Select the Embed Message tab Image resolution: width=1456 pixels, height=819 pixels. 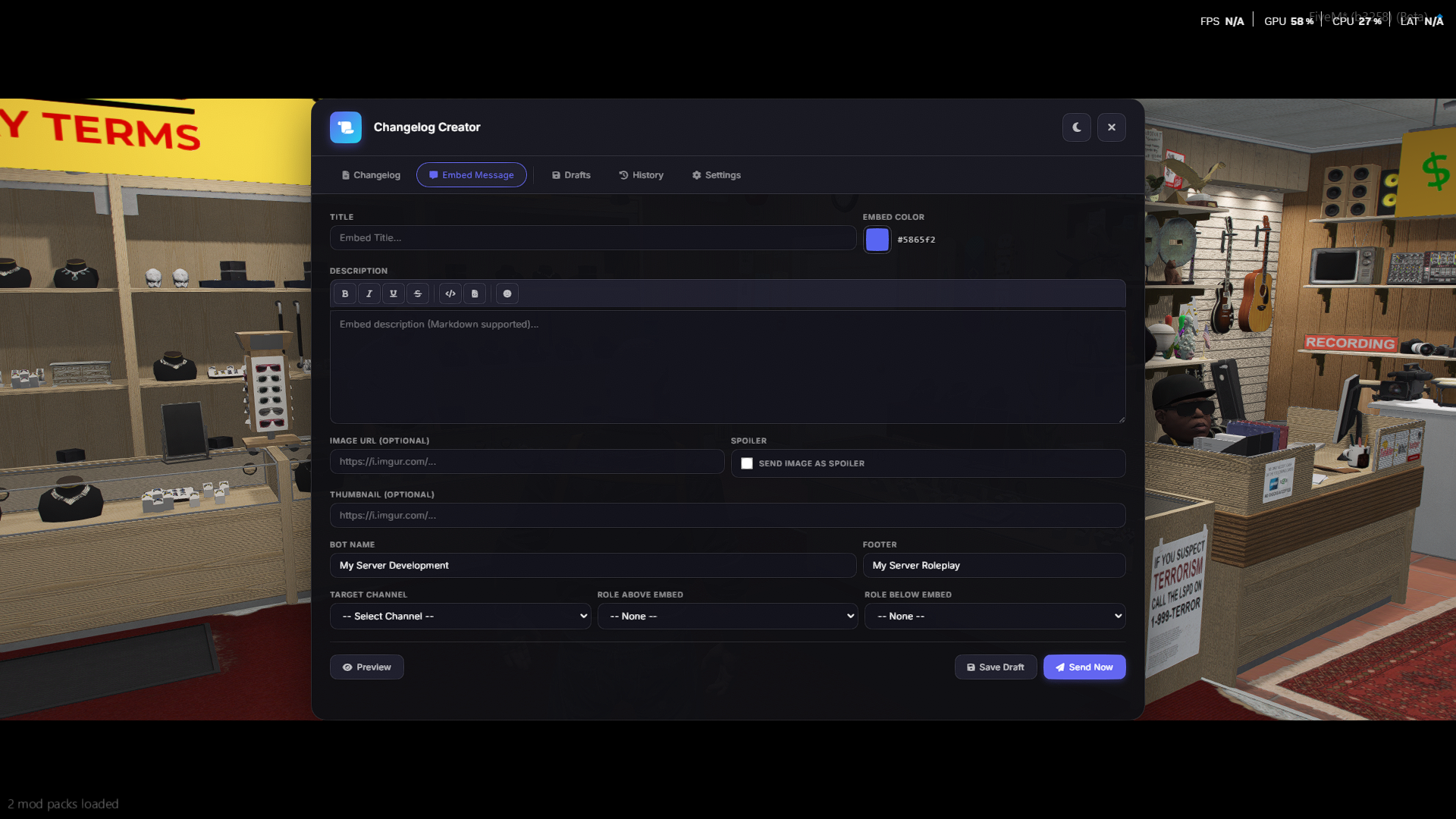click(472, 175)
